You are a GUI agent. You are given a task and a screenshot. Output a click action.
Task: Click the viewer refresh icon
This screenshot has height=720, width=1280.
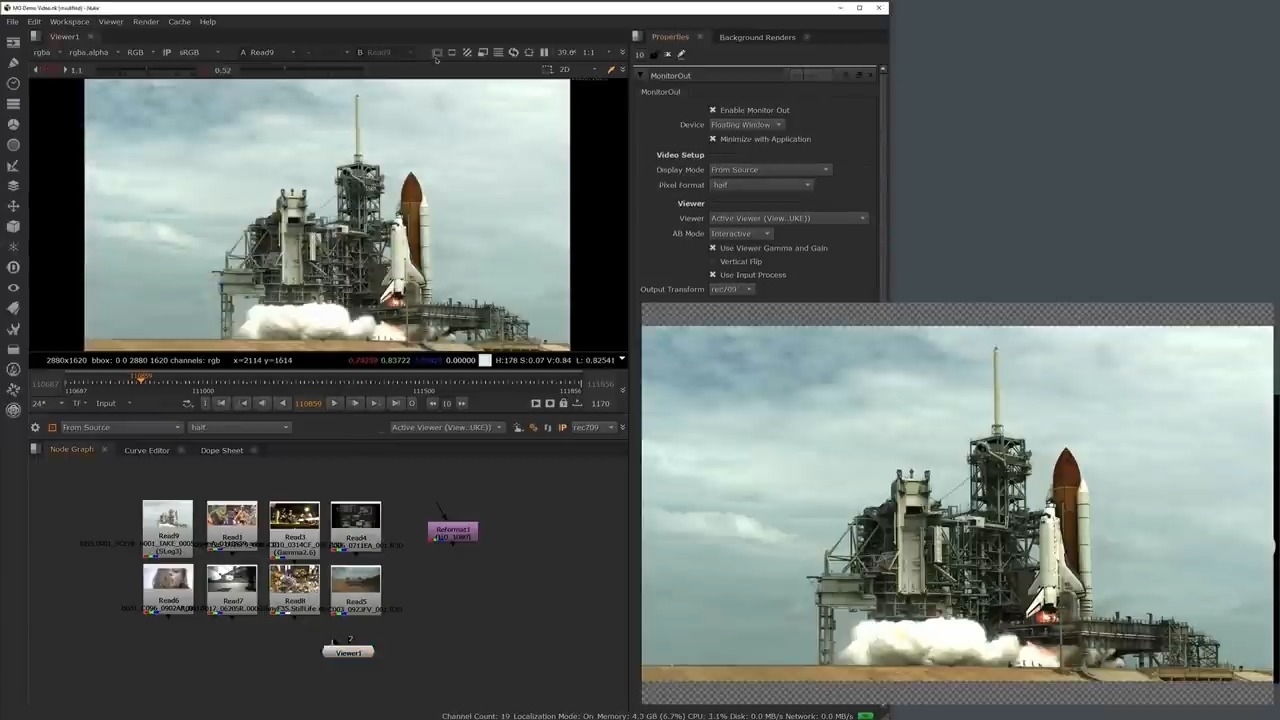[513, 52]
